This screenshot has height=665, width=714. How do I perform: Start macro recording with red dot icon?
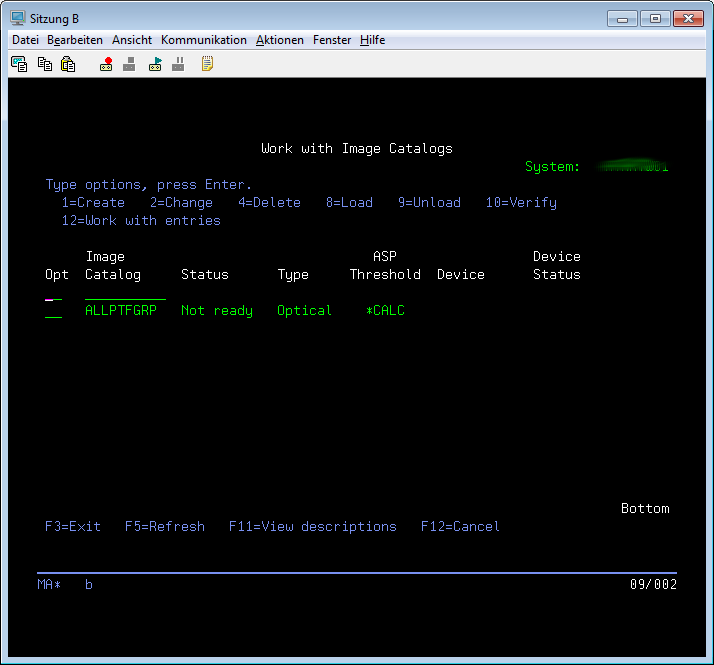(x=106, y=64)
